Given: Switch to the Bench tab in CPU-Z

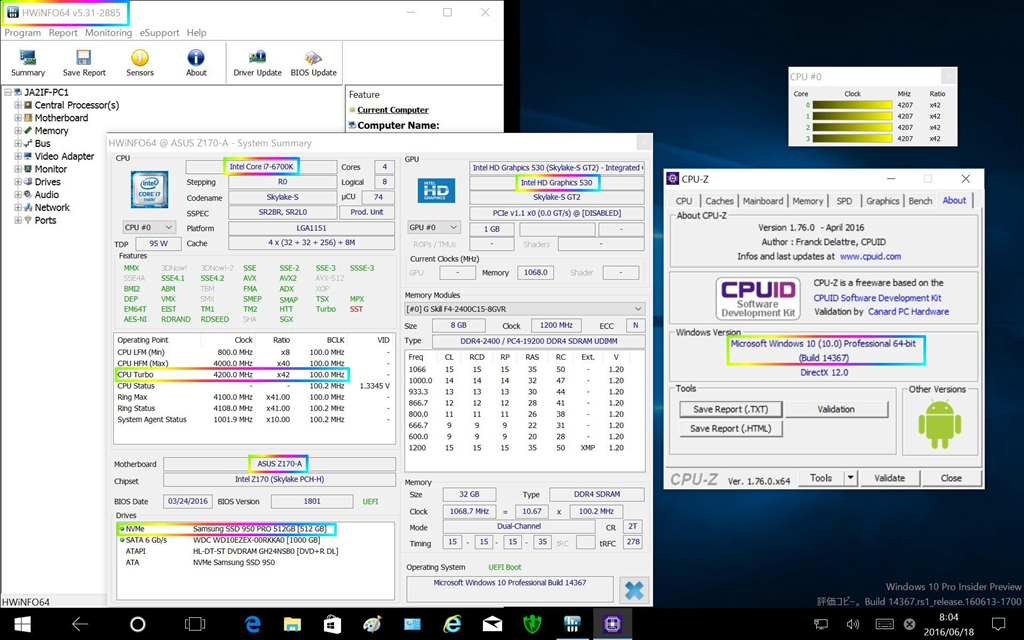Looking at the screenshot, I should [919, 201].
